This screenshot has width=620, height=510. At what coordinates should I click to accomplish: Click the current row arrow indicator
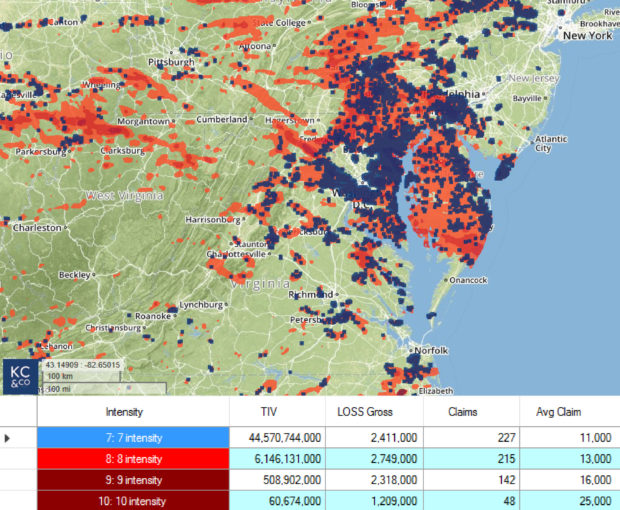pos(9,437)
